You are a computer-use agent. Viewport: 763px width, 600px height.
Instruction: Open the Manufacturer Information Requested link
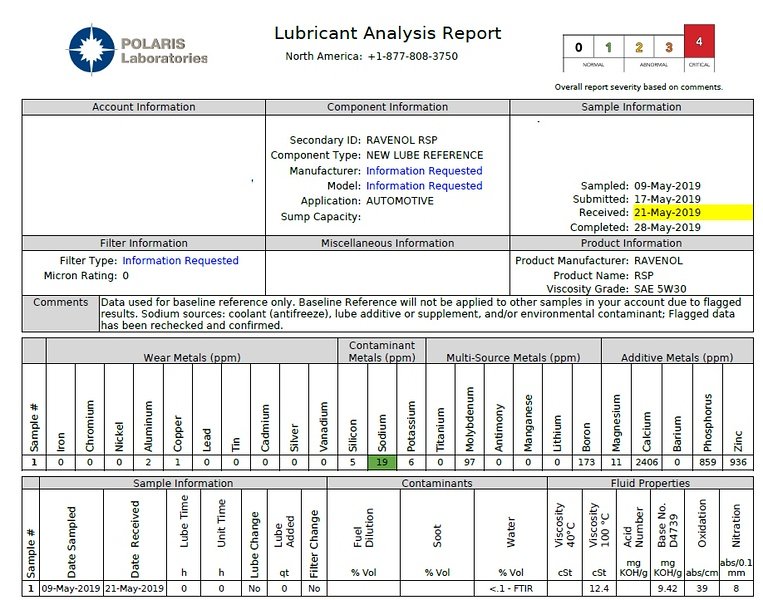point(424,171)
